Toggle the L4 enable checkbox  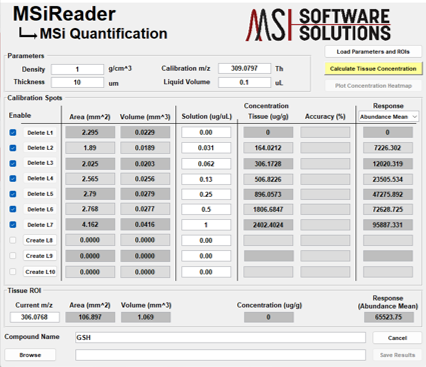pos(13,178)
